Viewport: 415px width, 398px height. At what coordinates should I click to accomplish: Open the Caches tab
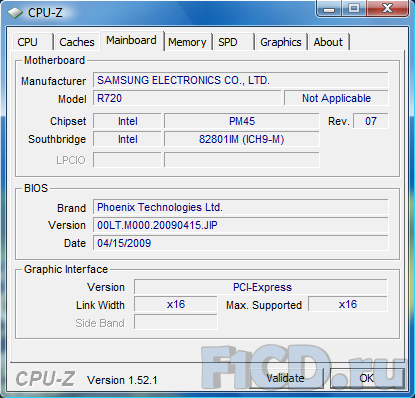pos(77,42)
